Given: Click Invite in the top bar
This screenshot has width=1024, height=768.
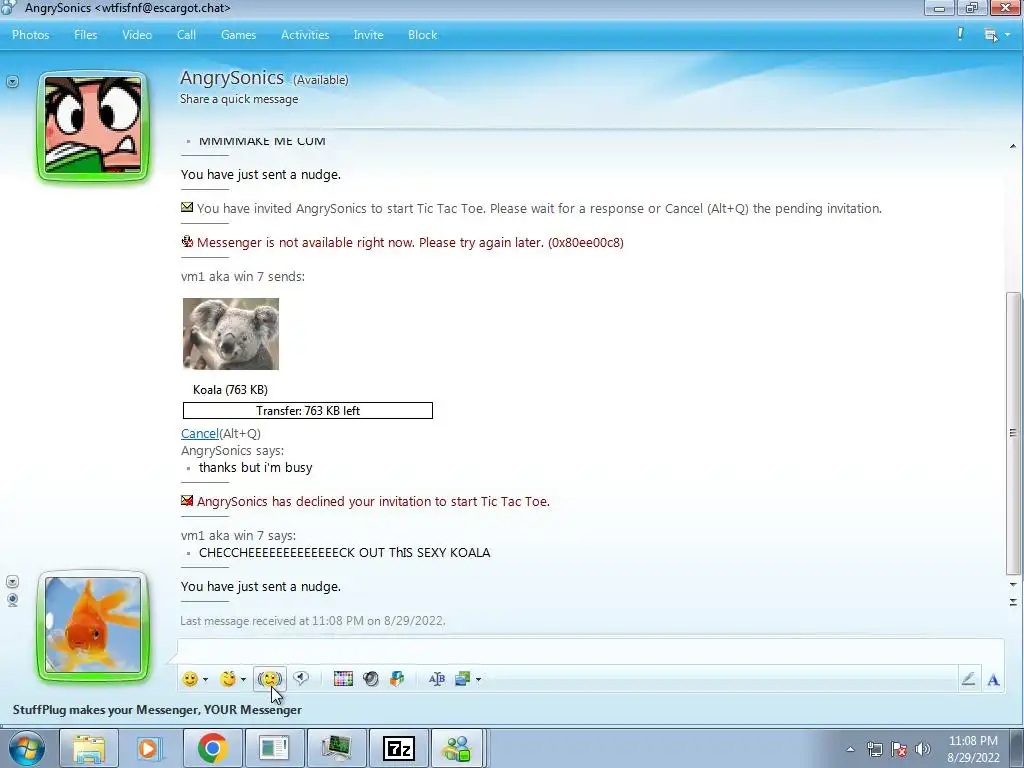Looking at the screenshot, I should coord(368,35).
